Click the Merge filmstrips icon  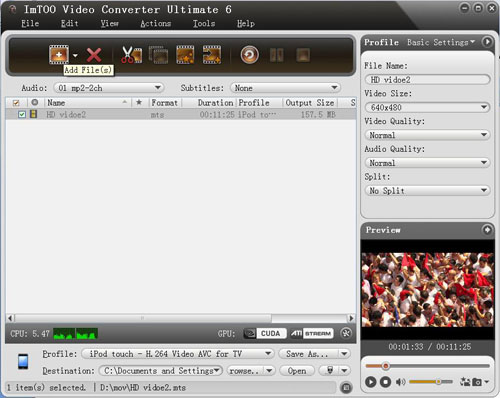pos(158,55)
